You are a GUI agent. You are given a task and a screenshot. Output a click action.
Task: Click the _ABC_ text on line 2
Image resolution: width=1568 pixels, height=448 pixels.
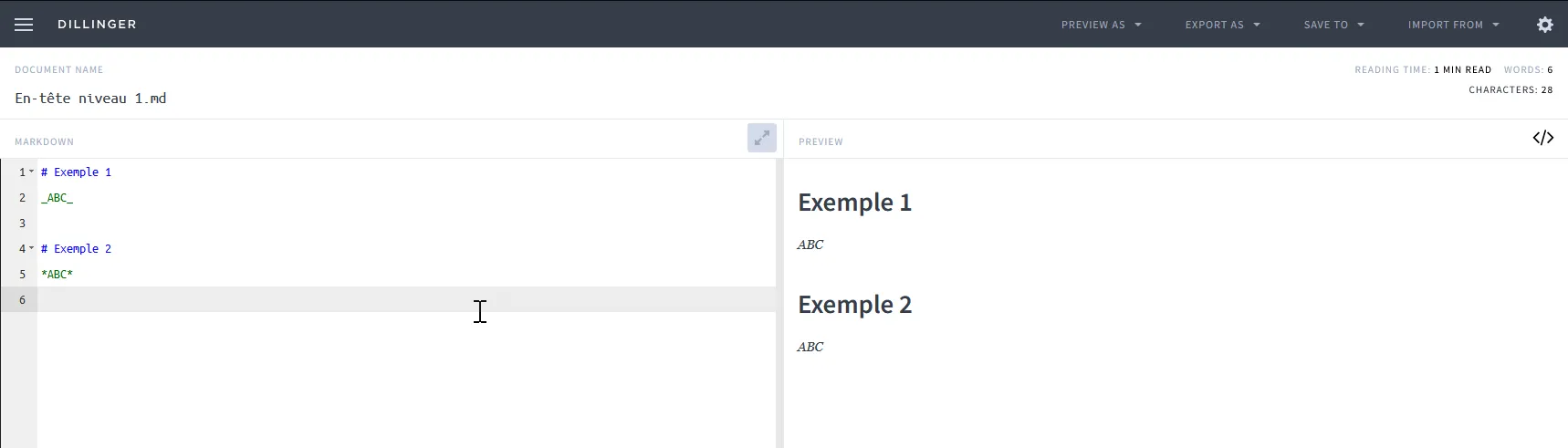point(57,198)
